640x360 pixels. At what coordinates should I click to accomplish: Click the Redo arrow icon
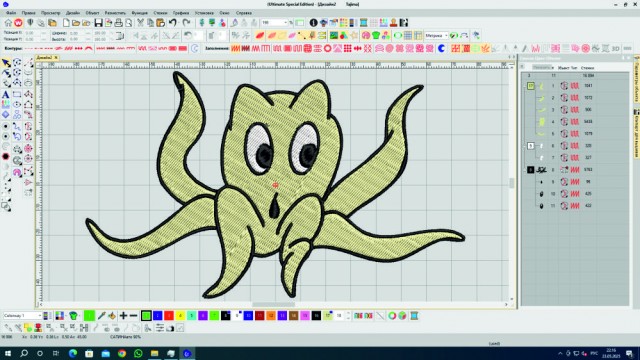click(x=187, y=23)
